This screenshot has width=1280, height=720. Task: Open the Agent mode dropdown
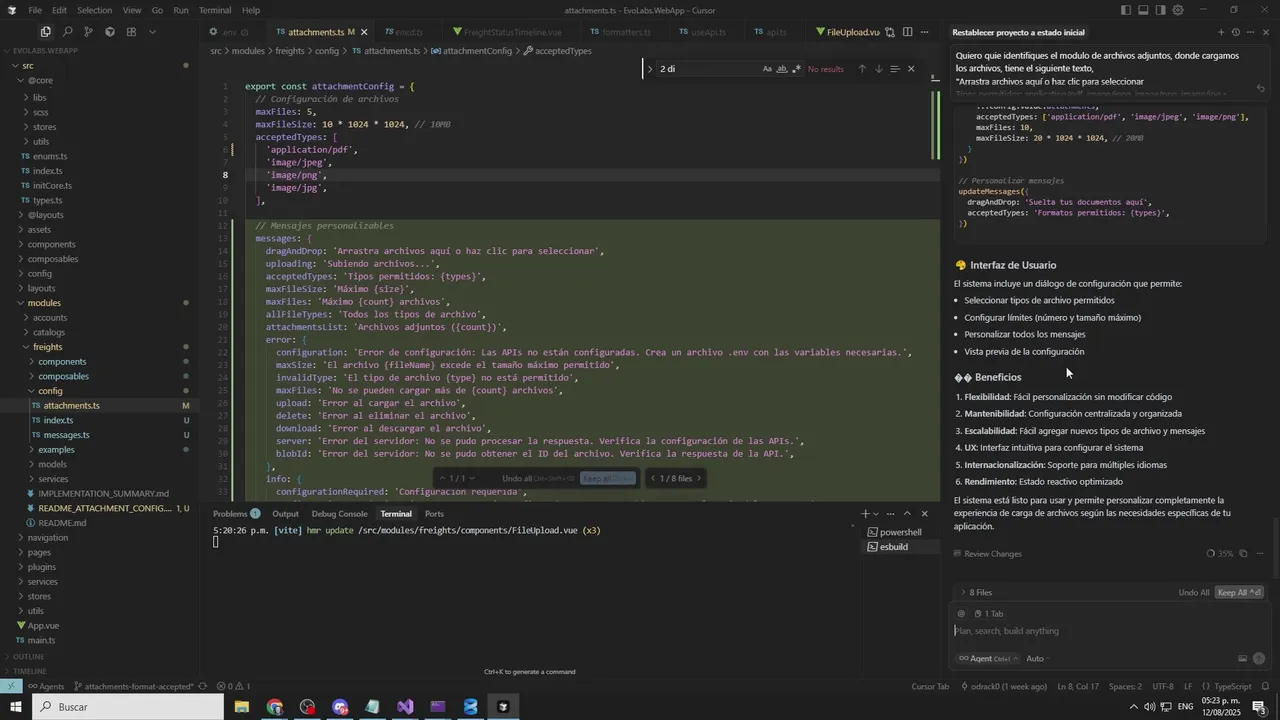(x=988, y=659)
